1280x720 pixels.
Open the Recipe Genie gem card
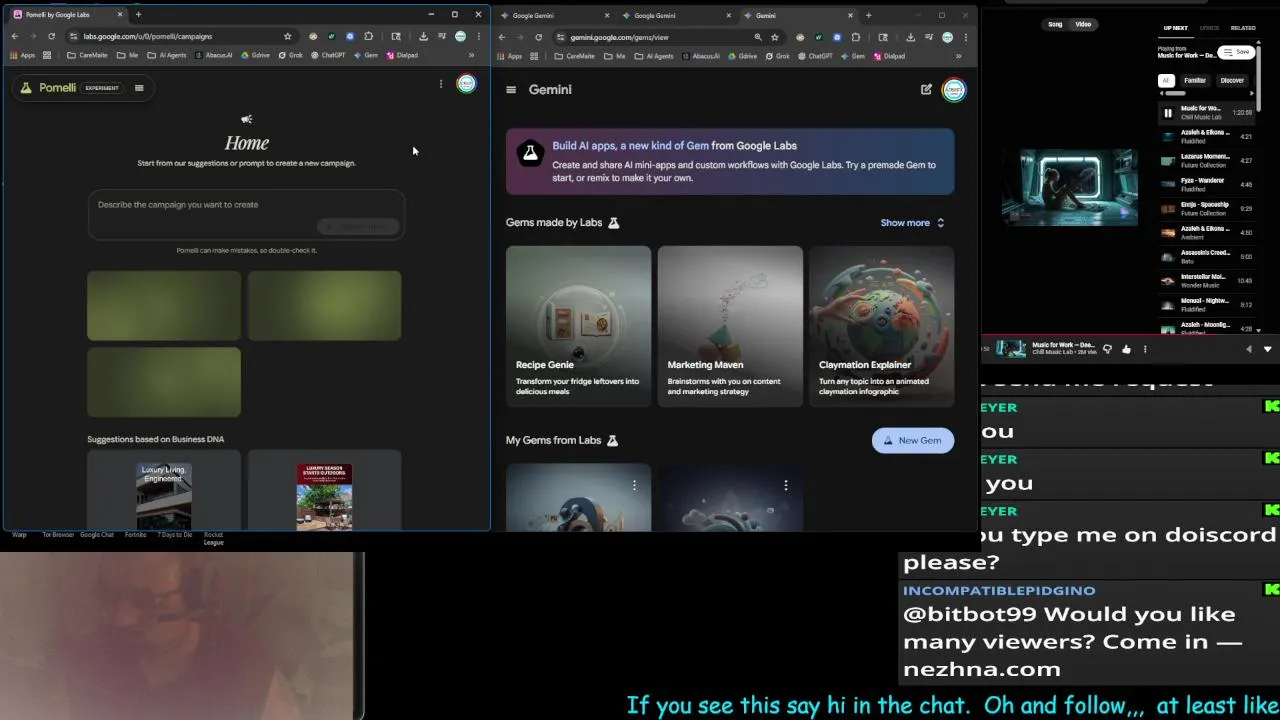578,326
